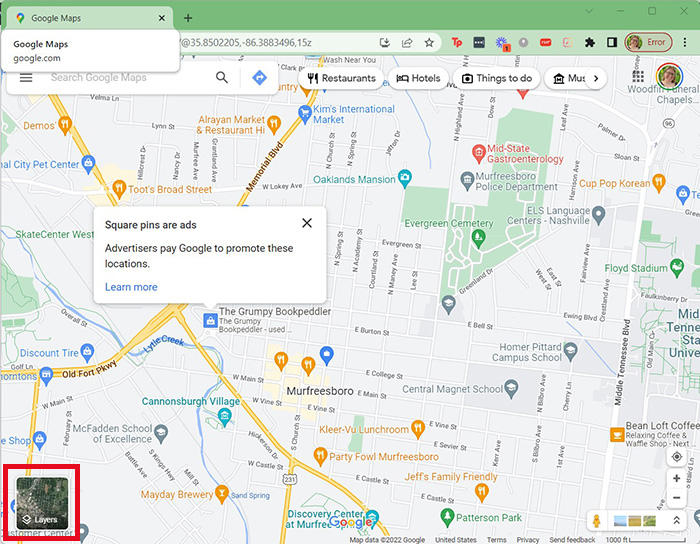Select Cannonsburgh Village marker
This screenshot has height=544, width=700.
pos(225,417)
